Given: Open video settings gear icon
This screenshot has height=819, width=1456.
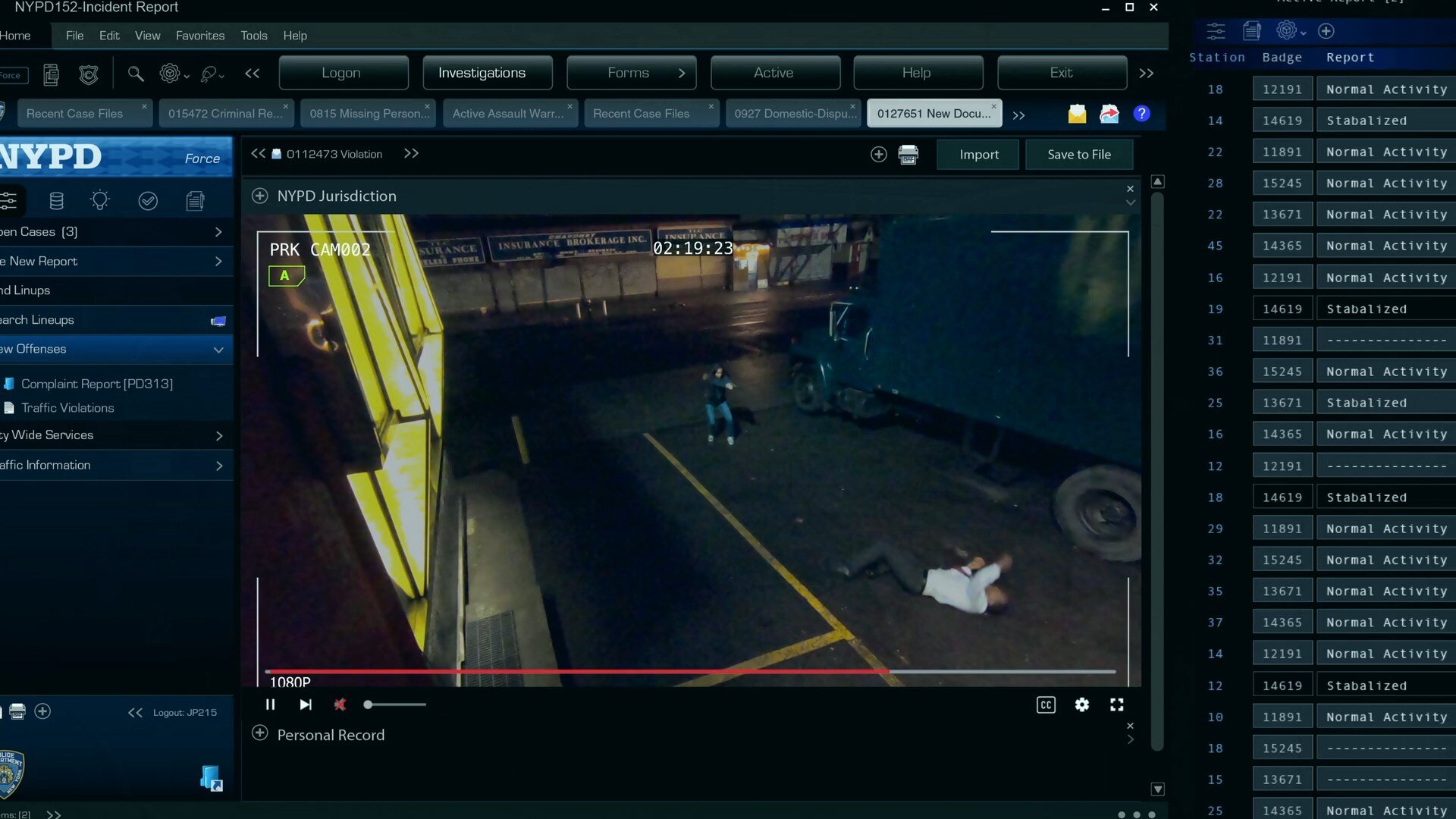Looking at the screenshot, I should click(x=1082, y=704).
